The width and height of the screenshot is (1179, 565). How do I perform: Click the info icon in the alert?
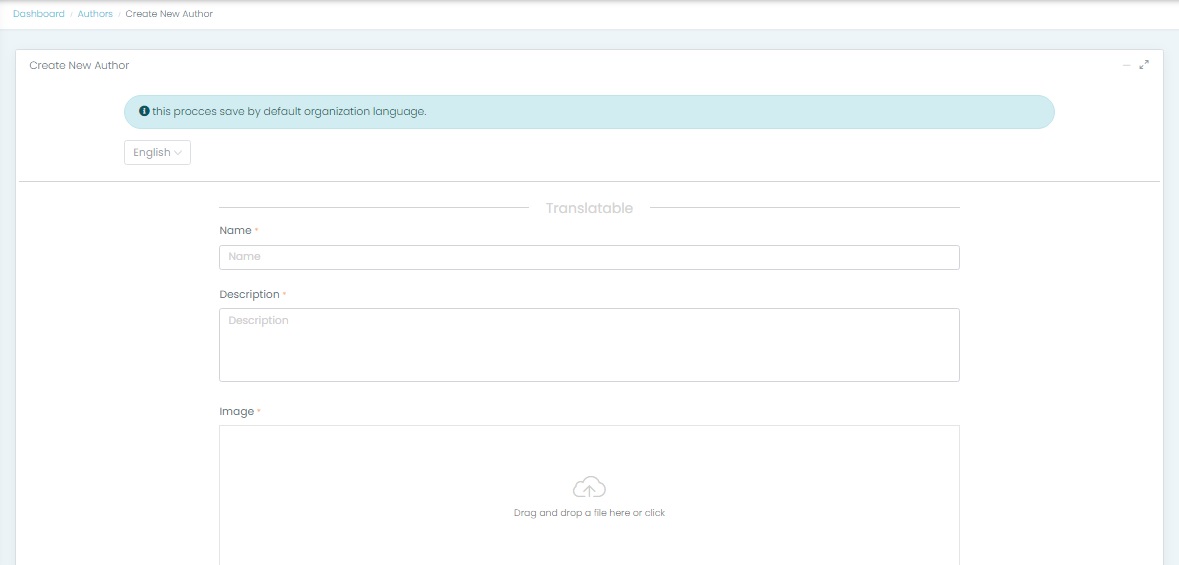(x=144, y=111)
